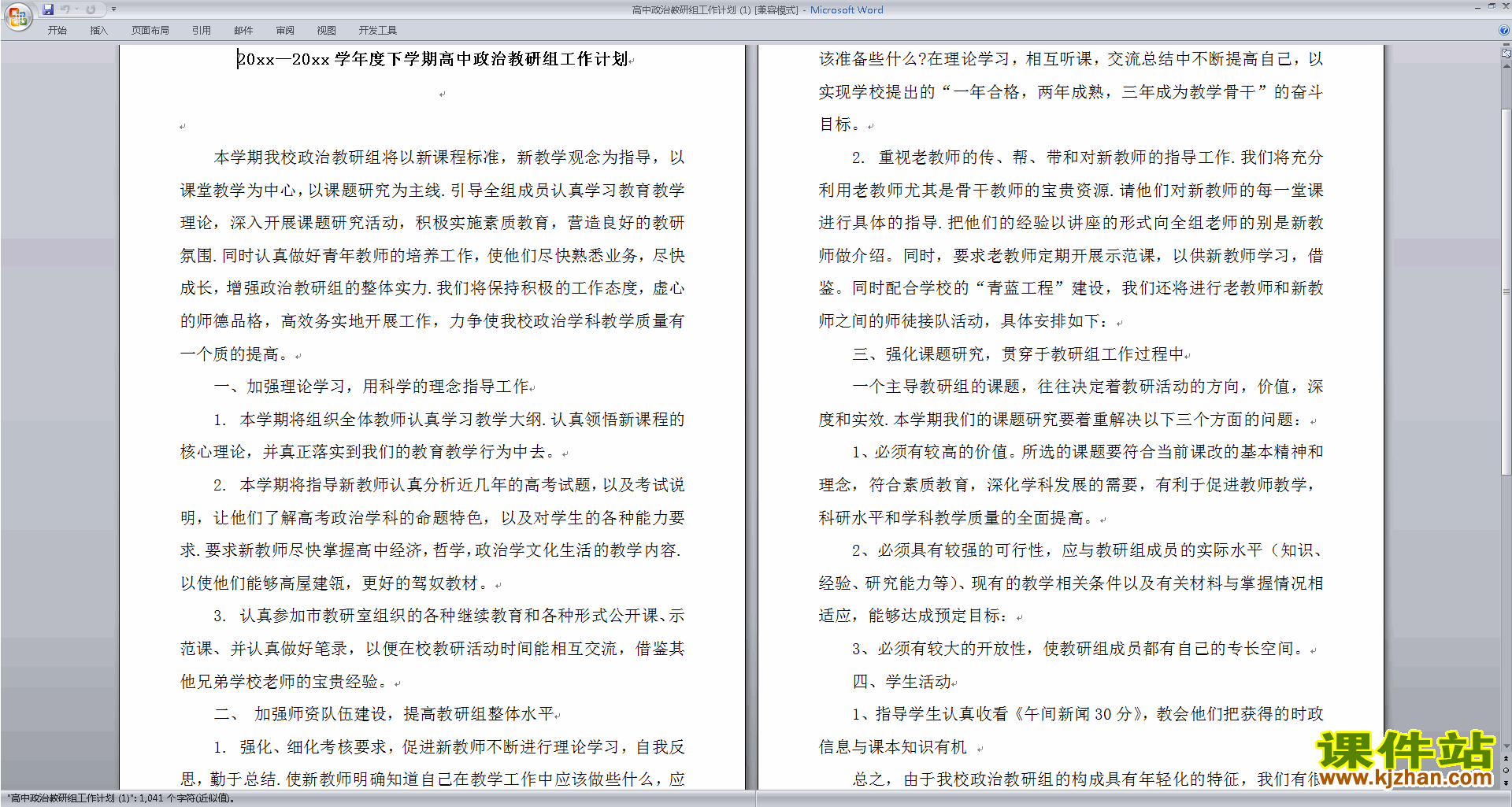Click the scrollbar down arrow
Viewport: 1512px width, 807px height.
coord(1506,746)
